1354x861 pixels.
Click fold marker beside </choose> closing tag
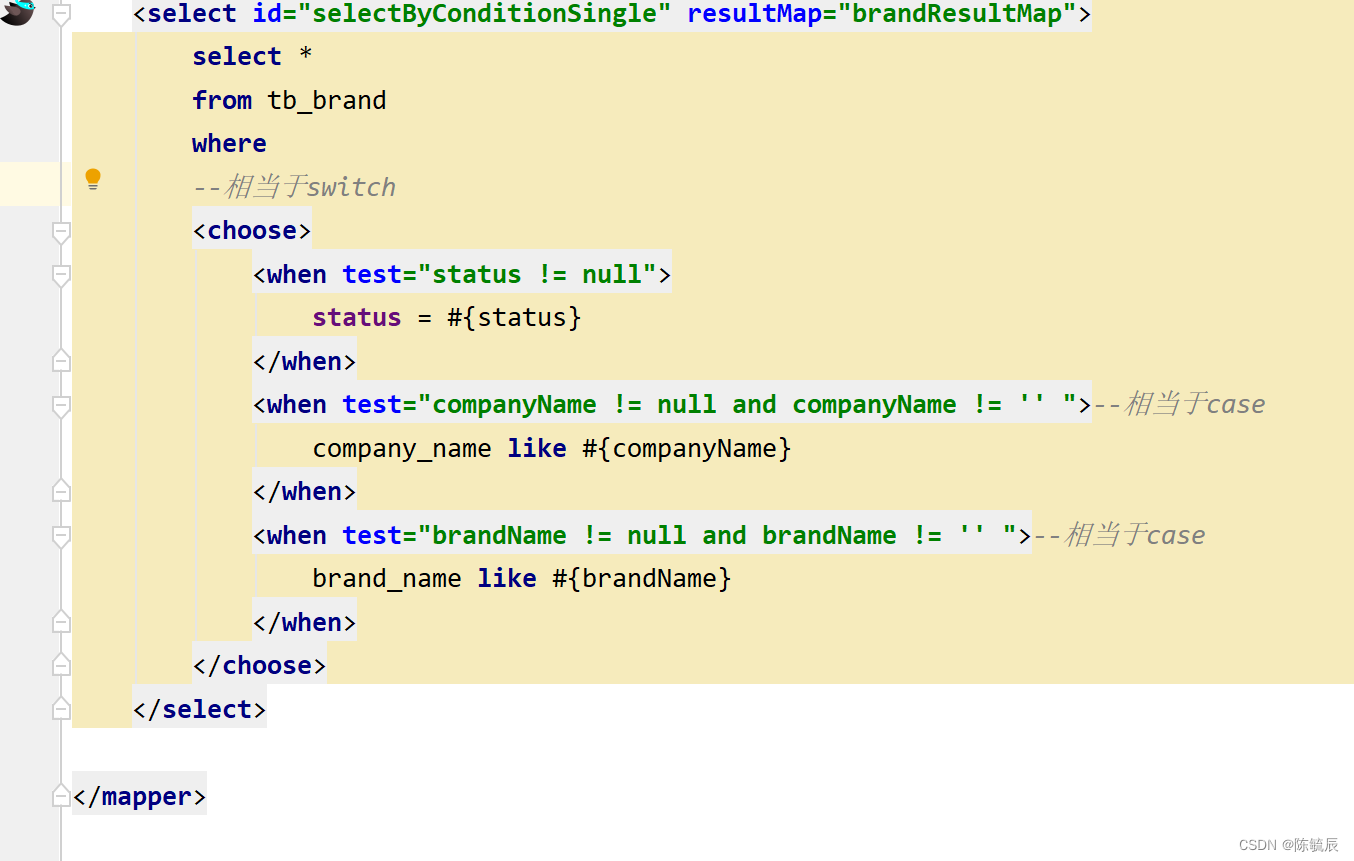[61, 665]
